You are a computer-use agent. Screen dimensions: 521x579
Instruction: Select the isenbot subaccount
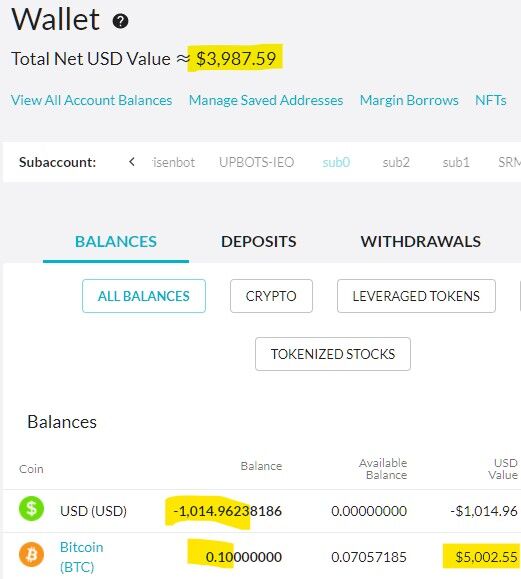[x=174, y=162]
